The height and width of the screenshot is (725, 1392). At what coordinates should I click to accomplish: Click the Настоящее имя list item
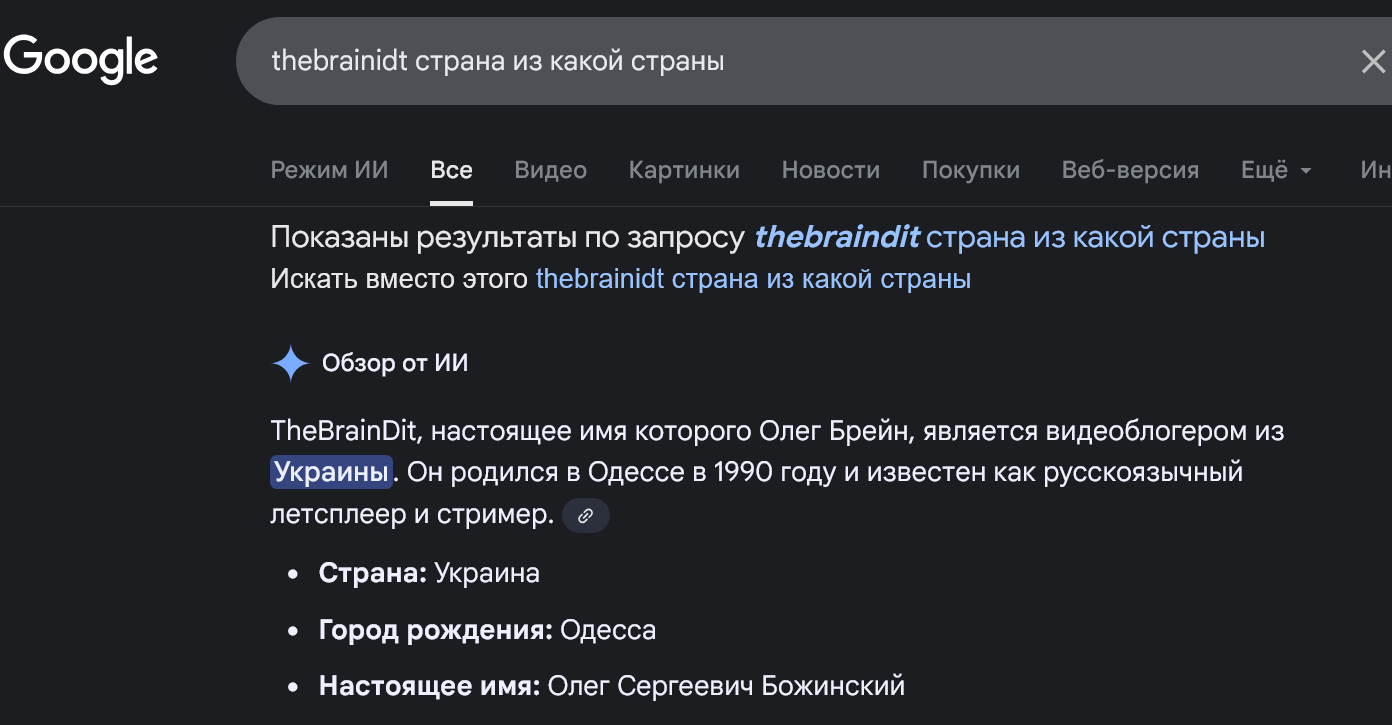click(611, 686)
